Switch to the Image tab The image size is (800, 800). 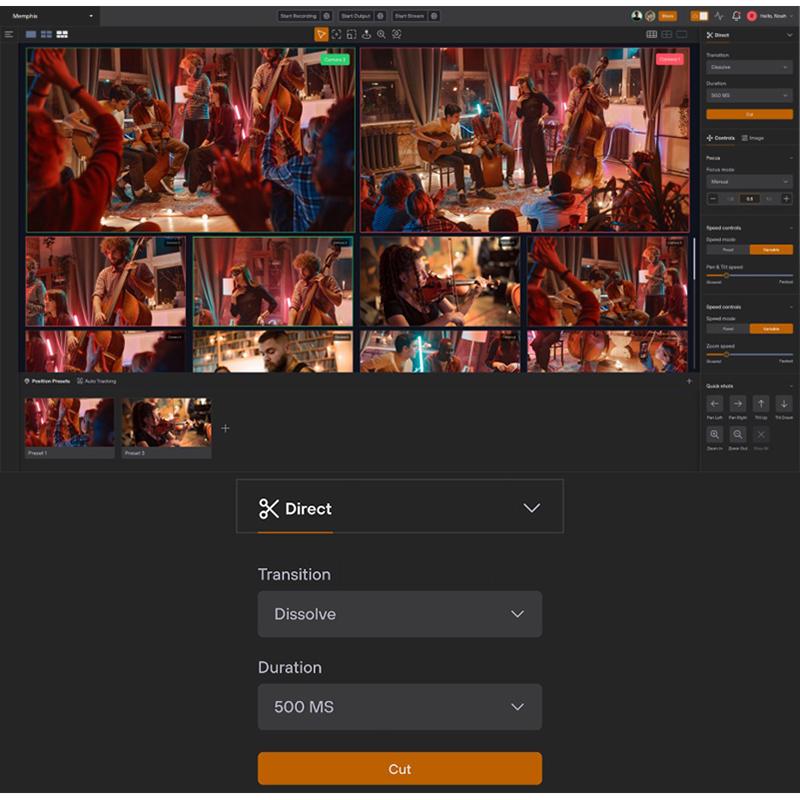753,138
